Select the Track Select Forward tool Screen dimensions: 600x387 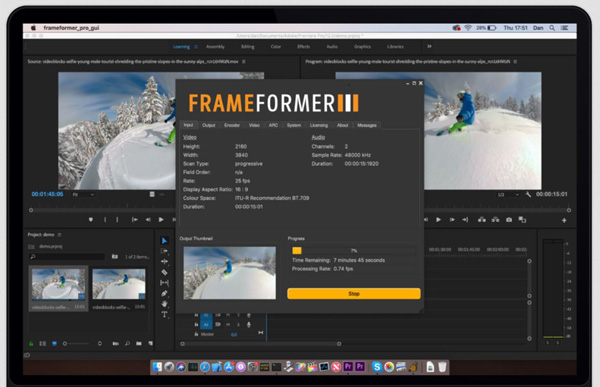(x=164, y=251)
